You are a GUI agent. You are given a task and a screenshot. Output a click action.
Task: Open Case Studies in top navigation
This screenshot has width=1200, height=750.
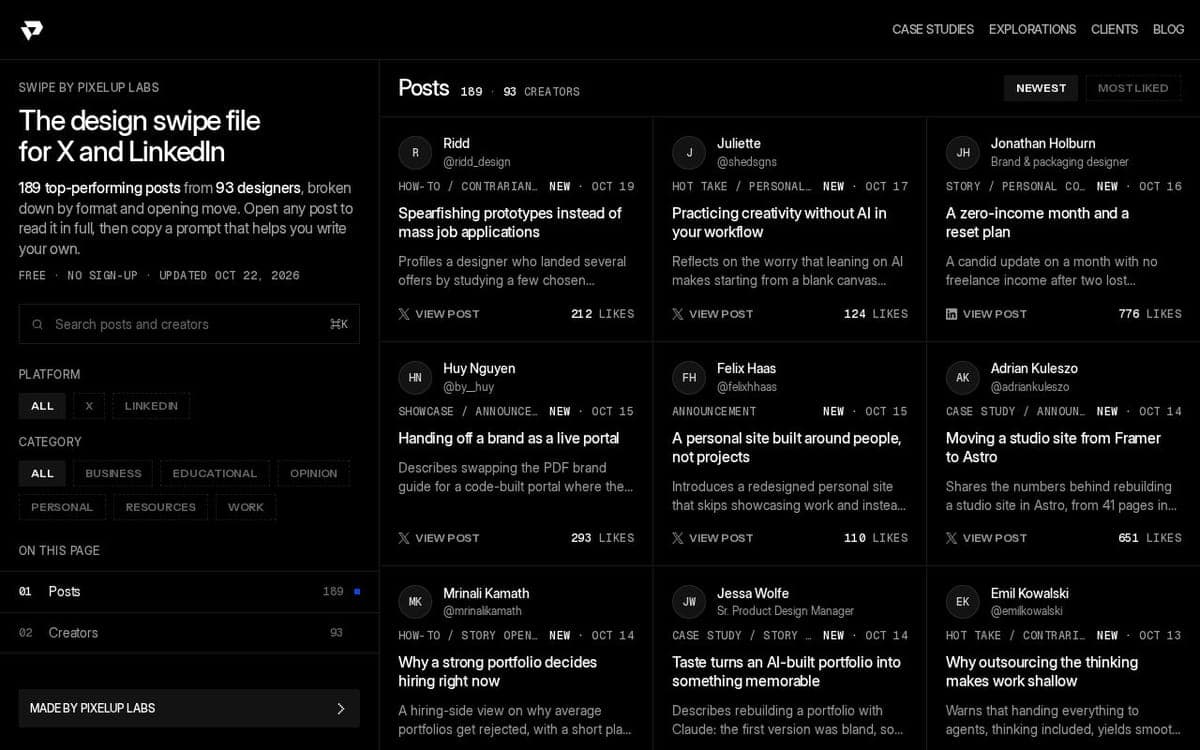tap(933, 30)
